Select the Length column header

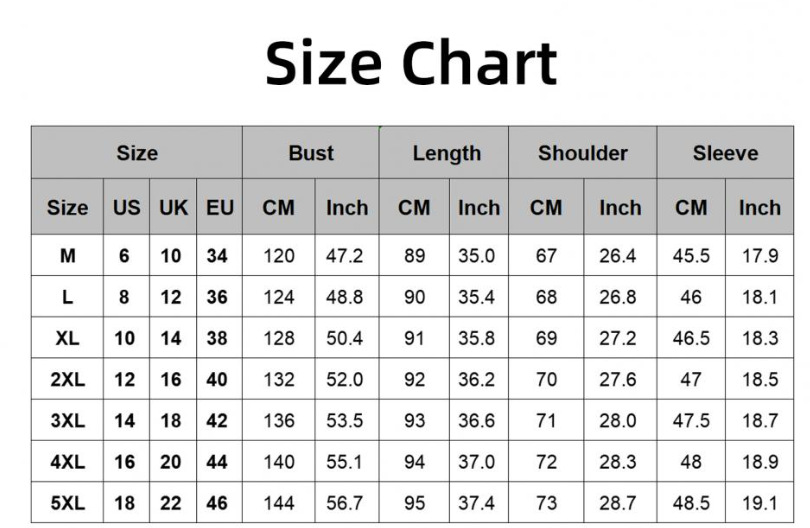pyautogui.click(x=446, y=153)
